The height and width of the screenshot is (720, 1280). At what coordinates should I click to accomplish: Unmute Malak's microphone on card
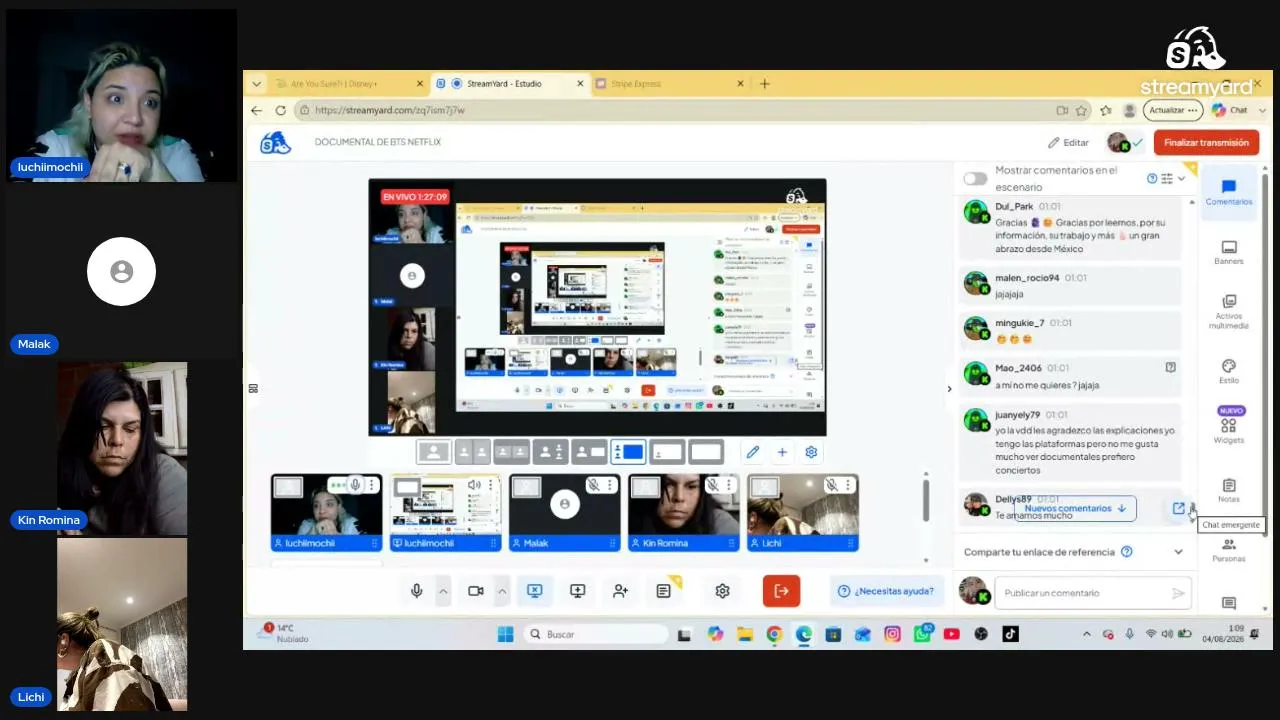[x=593, y=485]
